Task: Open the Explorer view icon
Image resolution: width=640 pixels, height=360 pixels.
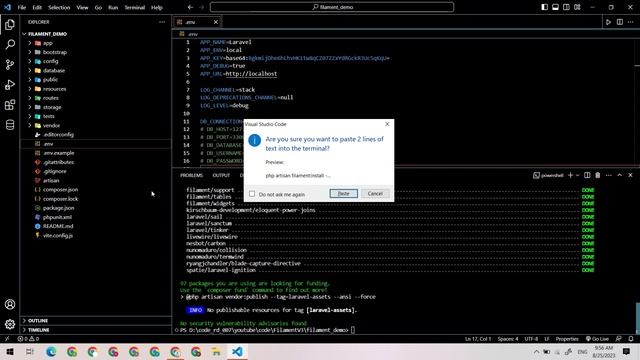Action: tap(10, 25)
